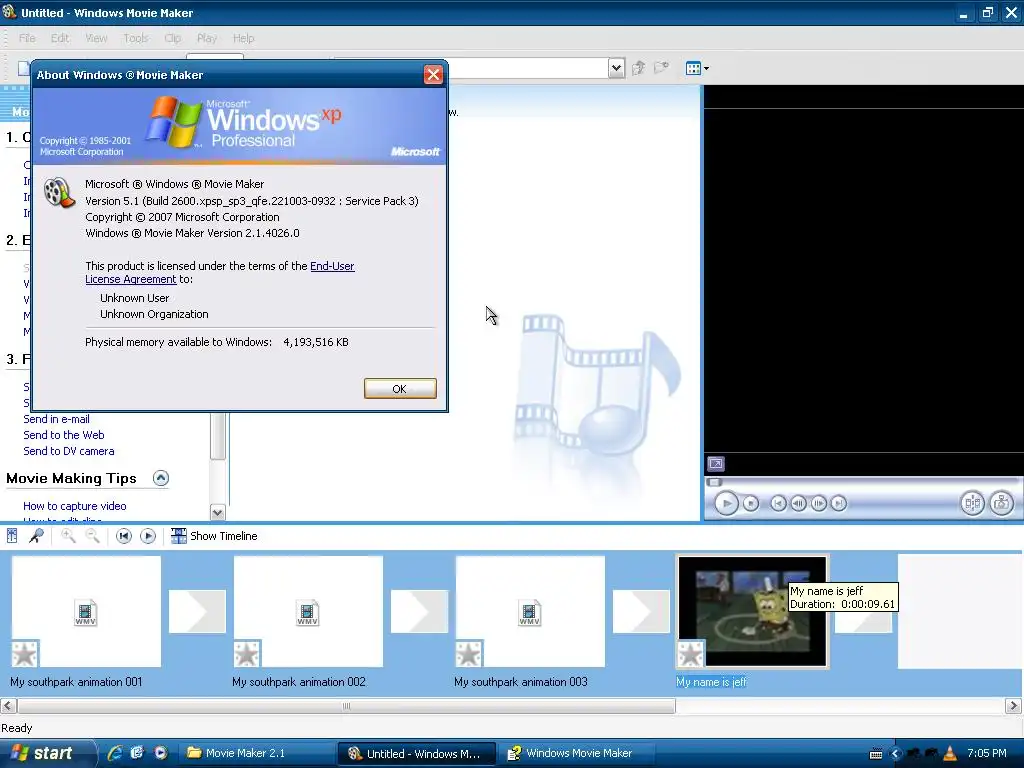Click the task pane scroll down arrow
Image resolution: width=1024 pixels, height=768 pixels.
pos(218,512)
